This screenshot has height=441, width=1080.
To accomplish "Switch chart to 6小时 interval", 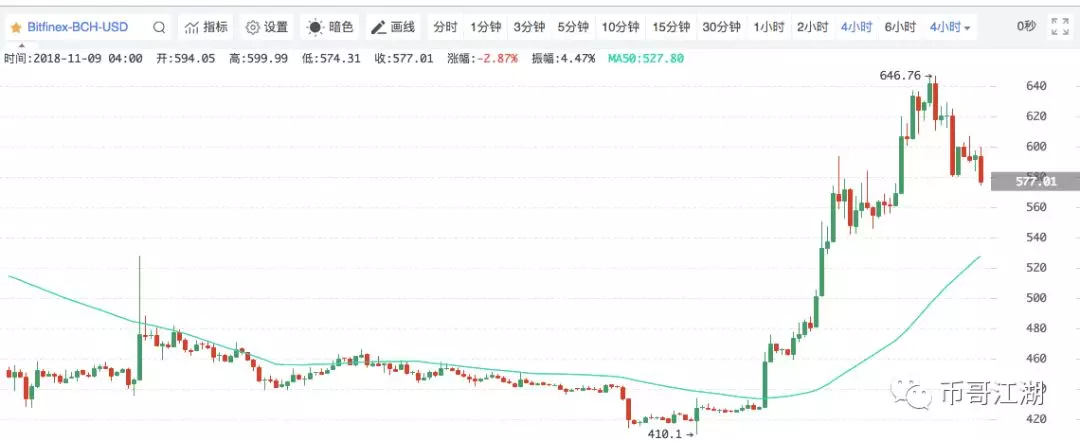I will 899,28.
